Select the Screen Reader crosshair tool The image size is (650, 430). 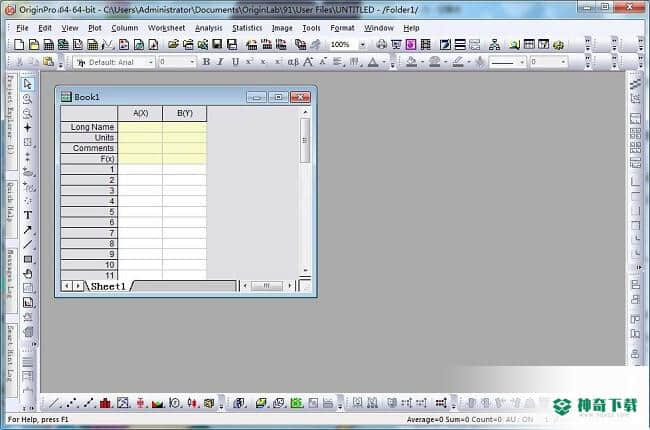(x=28, y=127)
